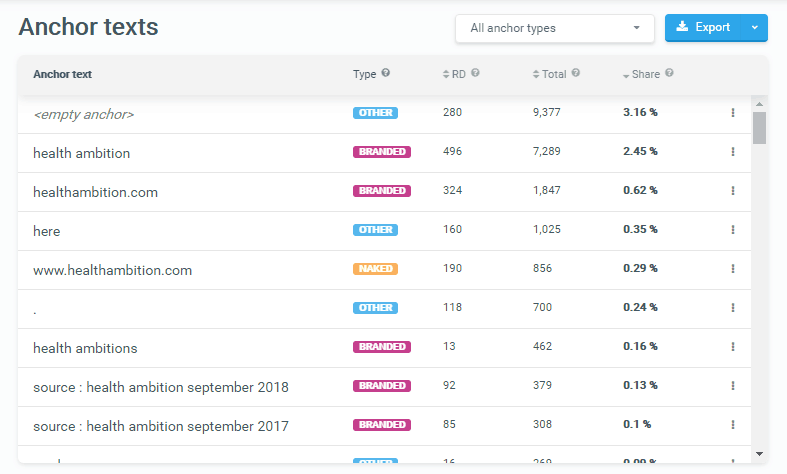Click help icon next to Total header
Image resolution: width=787 pixels, height=474 pixels.
(x=576, y=73)
